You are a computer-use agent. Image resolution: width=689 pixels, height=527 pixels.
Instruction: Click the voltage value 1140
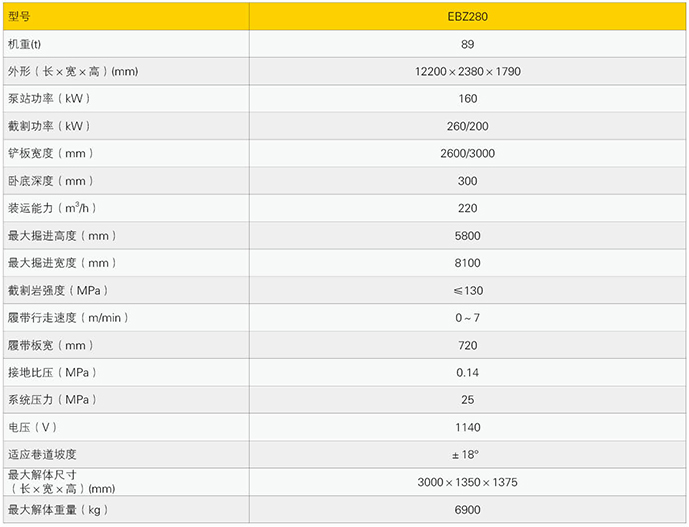click(x=468, y=427)
